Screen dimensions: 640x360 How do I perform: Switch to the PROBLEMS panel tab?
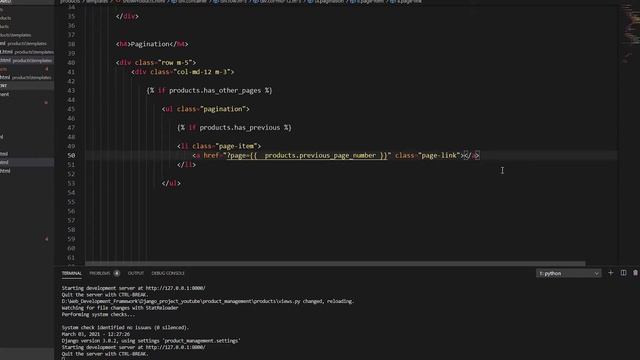click(x=100, y=273)
